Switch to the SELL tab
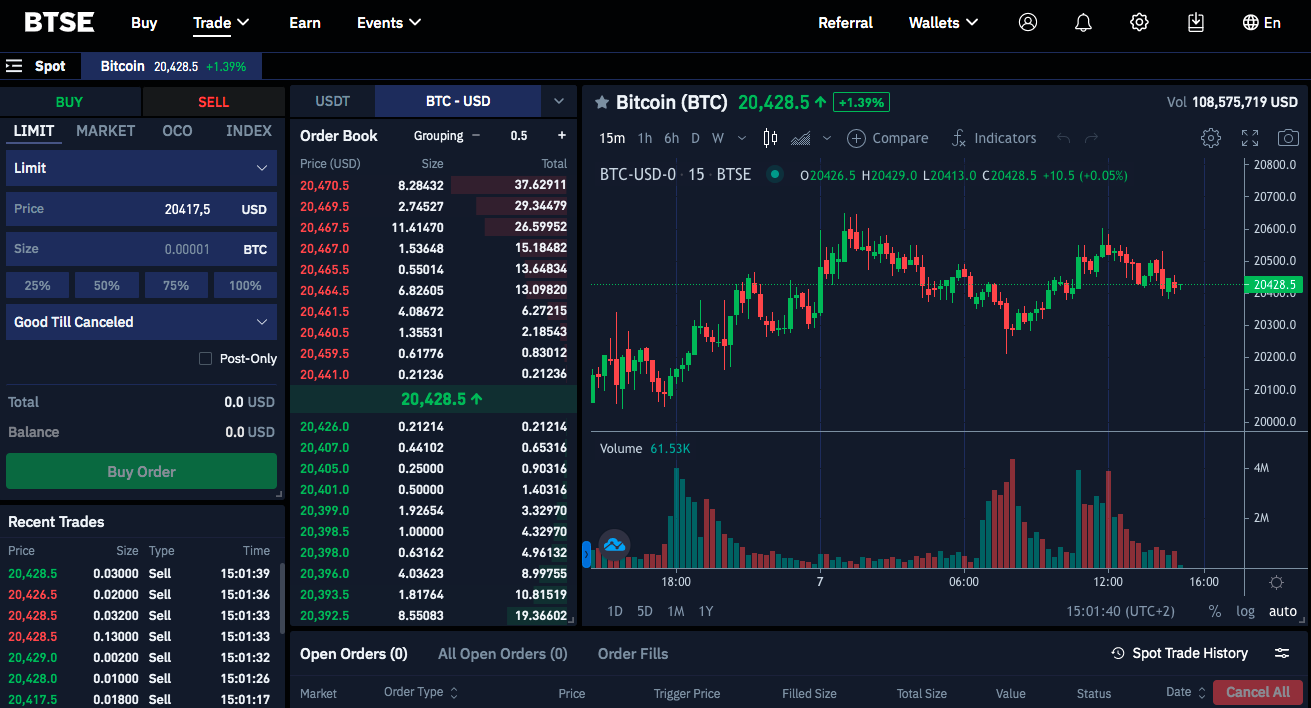 pyautogui.click(x=214, y=102)
